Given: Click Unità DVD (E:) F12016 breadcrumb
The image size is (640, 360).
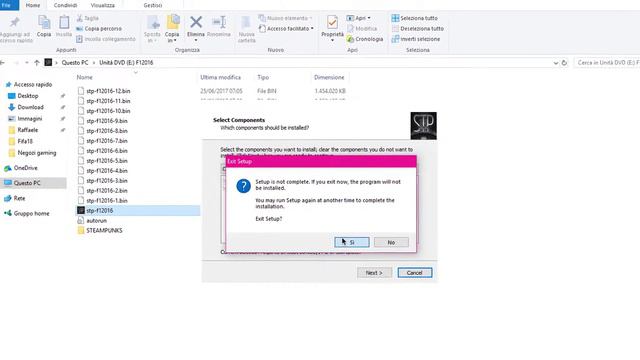Looking at the screenshot, I should click(x=126, y=63).
